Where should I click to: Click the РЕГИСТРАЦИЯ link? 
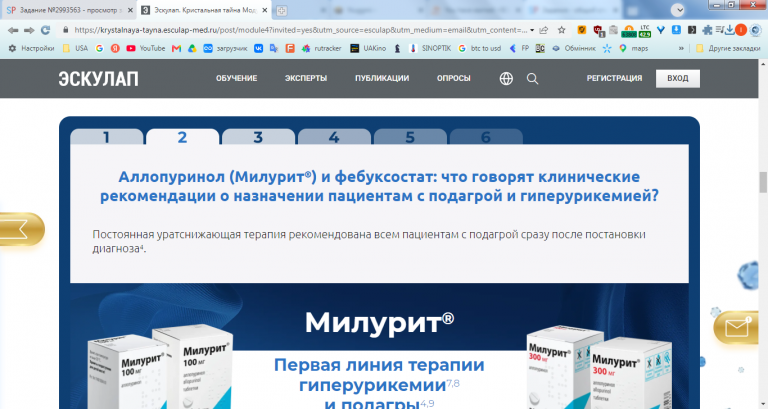[x=614, y=78]
